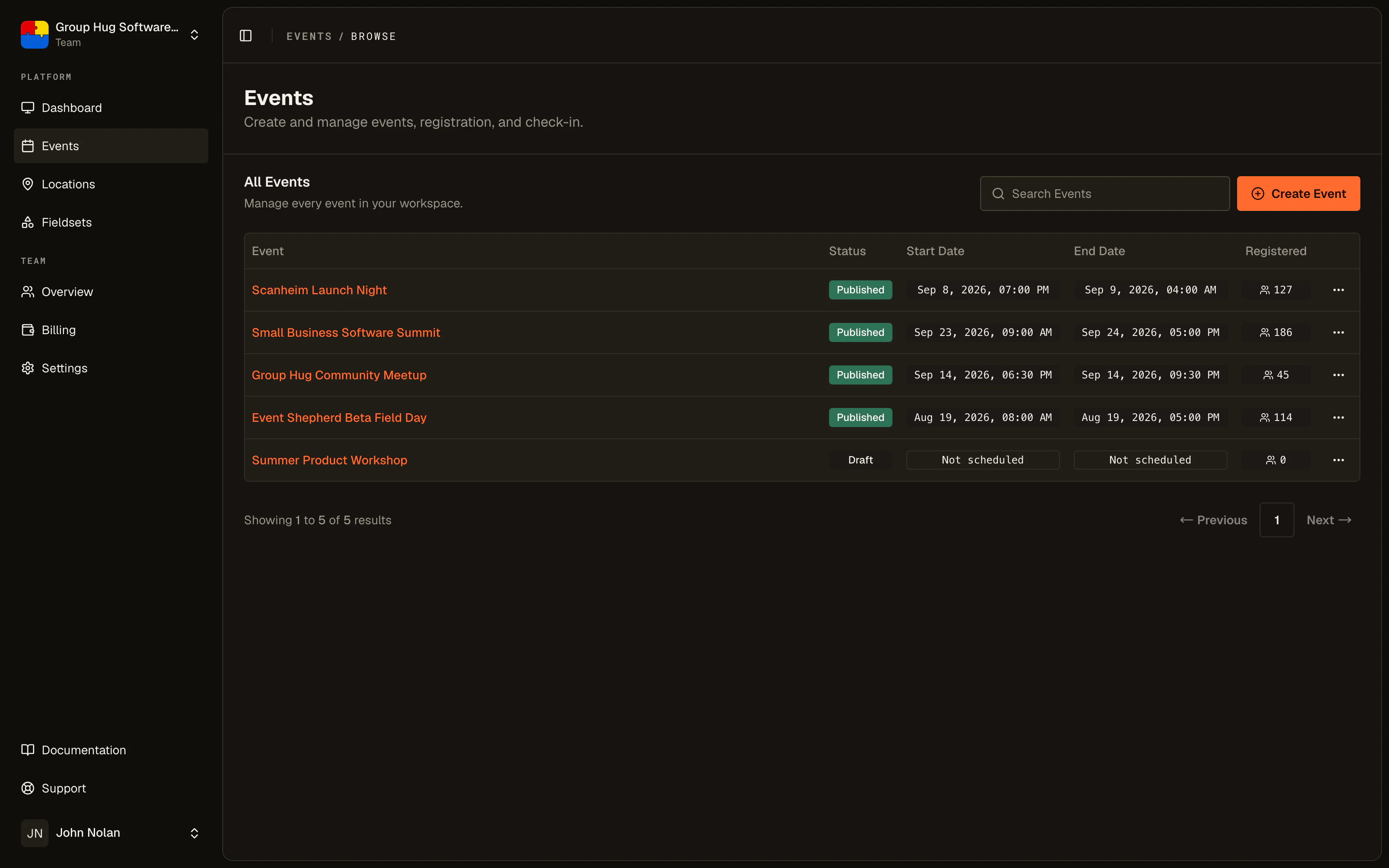Toggle the sidebar panel icon
The image size is (1389, 868).
pyautogui.click(x=246, y=36)
